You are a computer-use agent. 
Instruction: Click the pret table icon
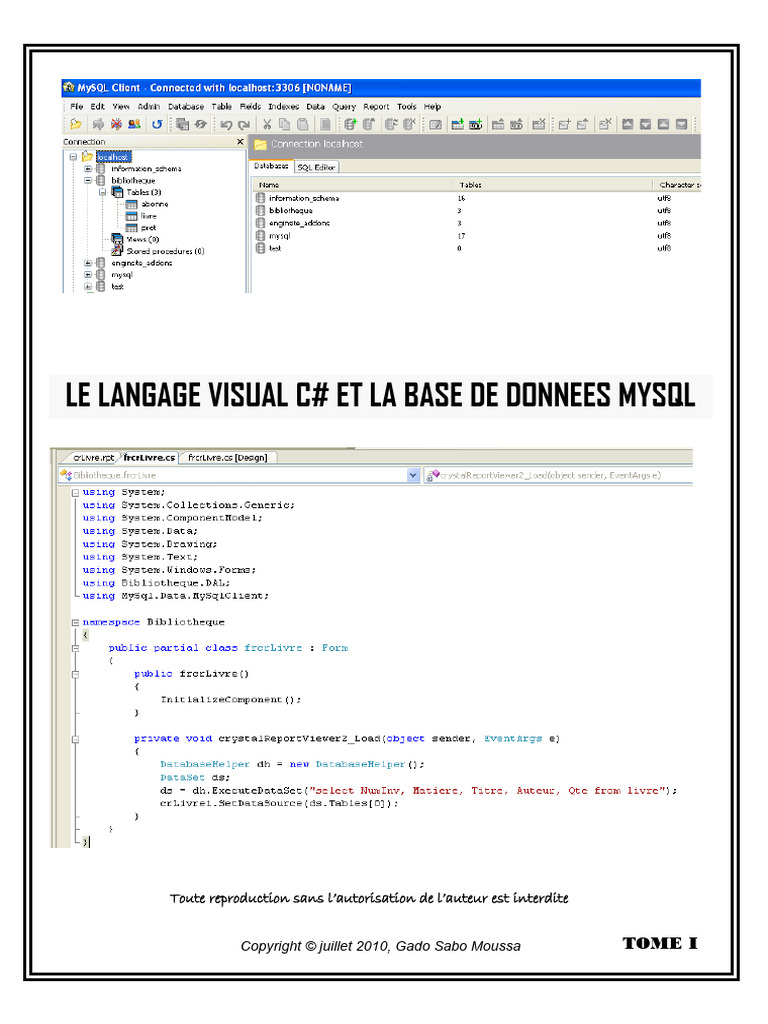[131, 227]
